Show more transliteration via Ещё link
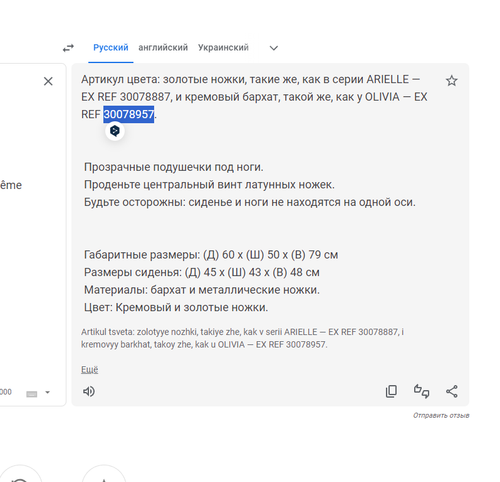Screen dimensions: 500x482 (90, 369)
